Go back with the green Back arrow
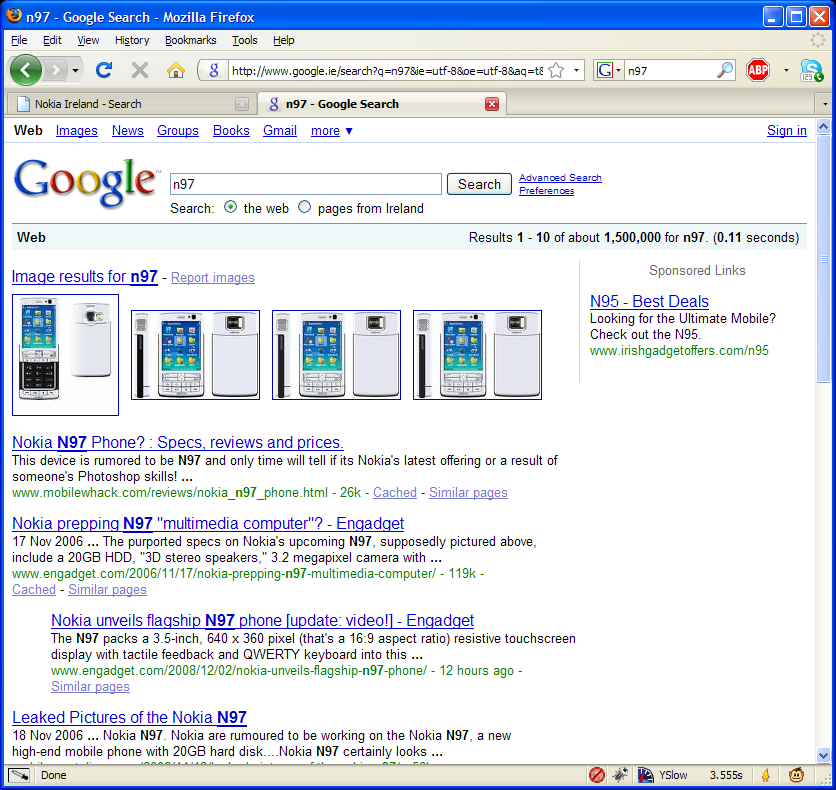This screenshot has height=790, width=836. 26,70
